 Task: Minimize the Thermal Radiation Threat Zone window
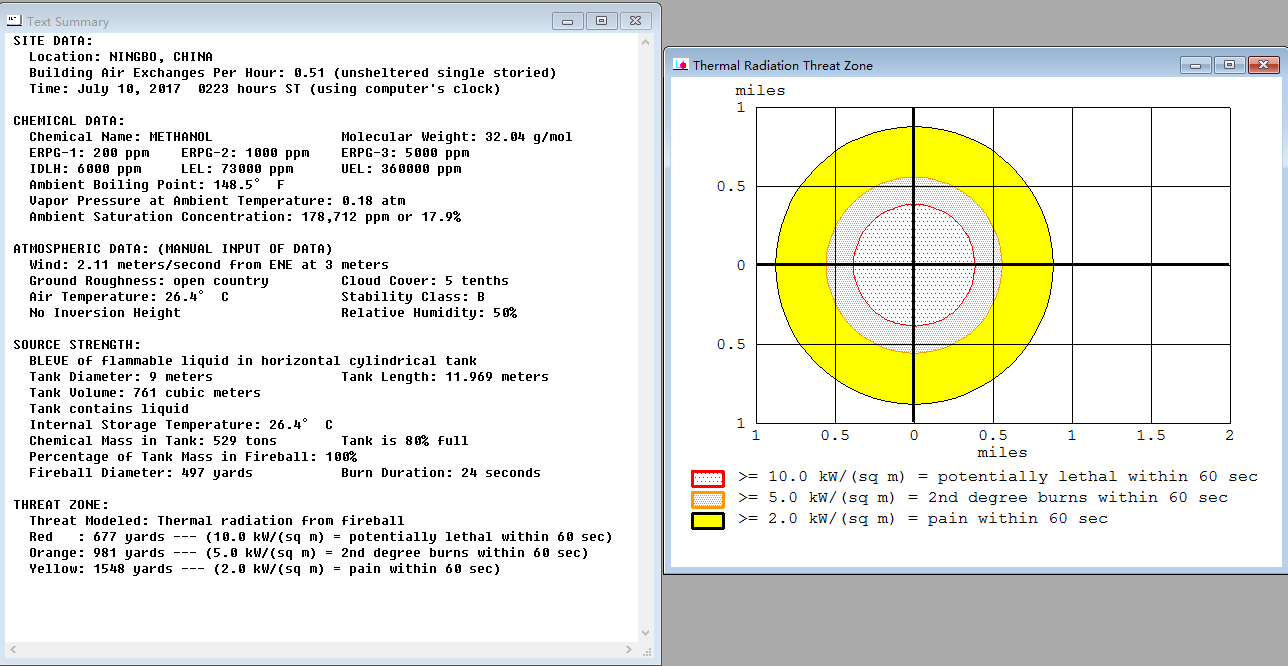[x=1195, y=65]
